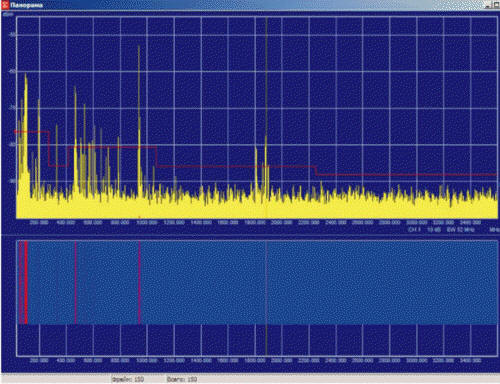The image size is (500, 384).
Task: Select the thick red marker in the lower panel
Action: click(26, 282)
